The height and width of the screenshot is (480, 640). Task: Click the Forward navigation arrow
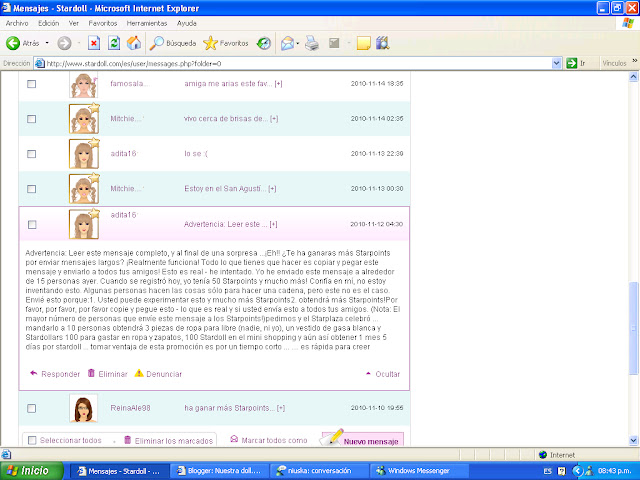(64, 43)
